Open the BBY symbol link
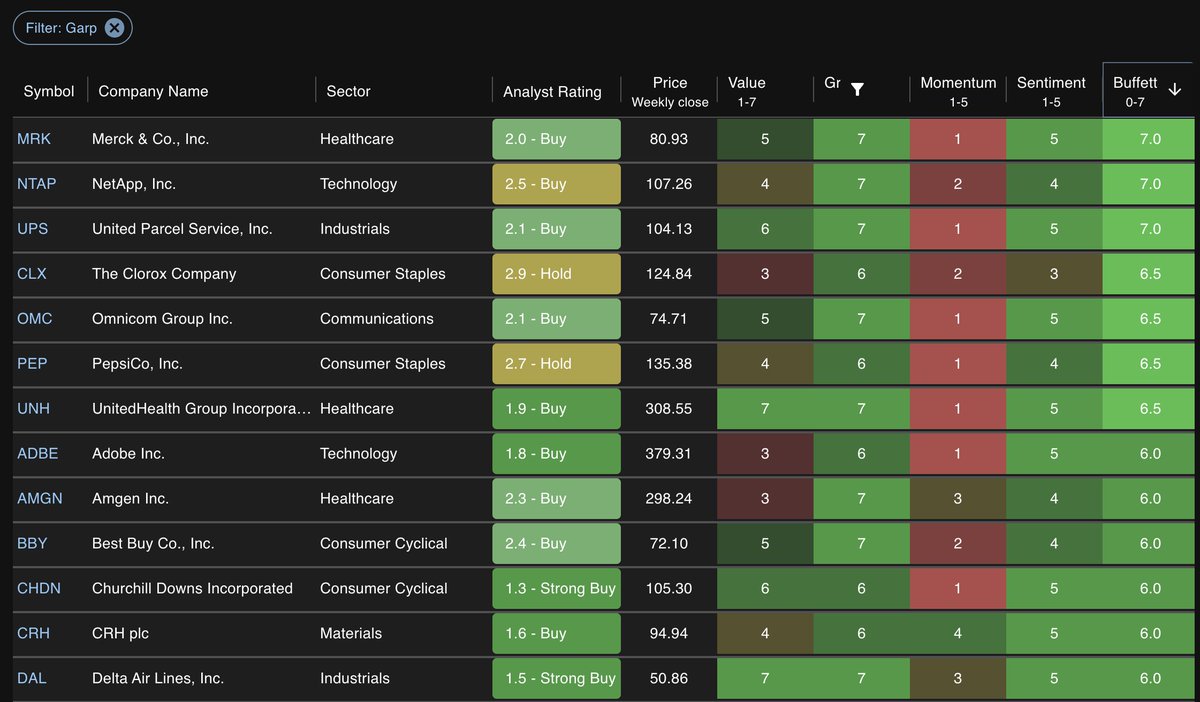The image size is (1200, 702). [x=32, y=544]
